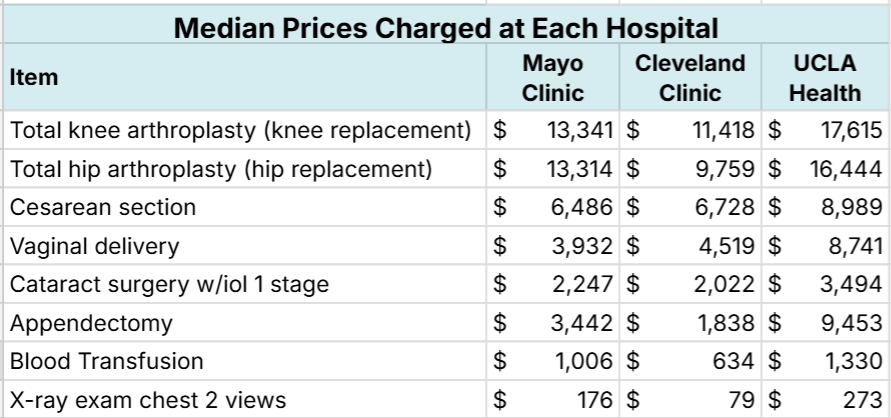Click the Total knee arthroplasty row label
Viewport: 891px width, 418px height.
(x=240, y=130)
